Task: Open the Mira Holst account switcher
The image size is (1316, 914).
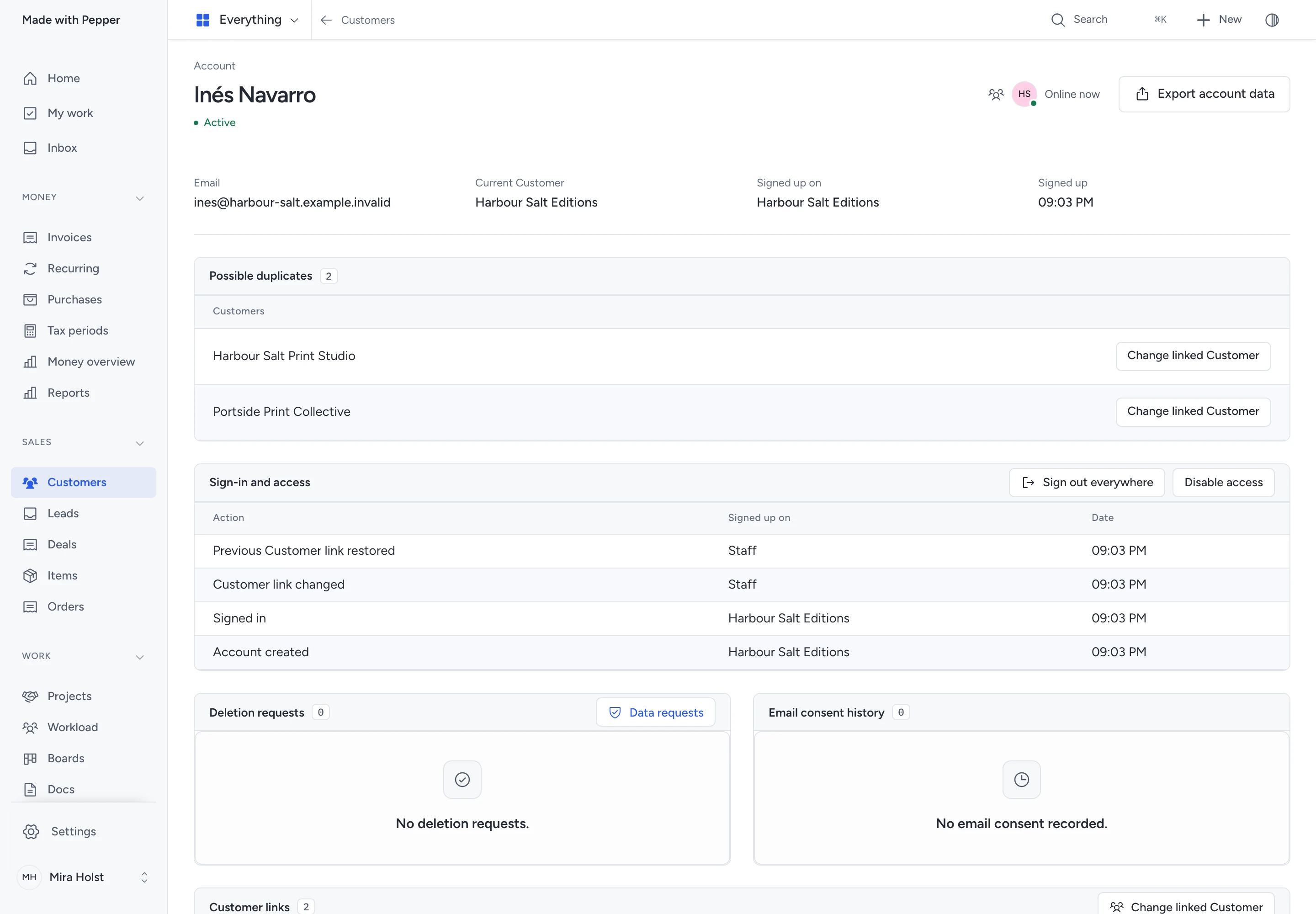Action: (84, 877)
